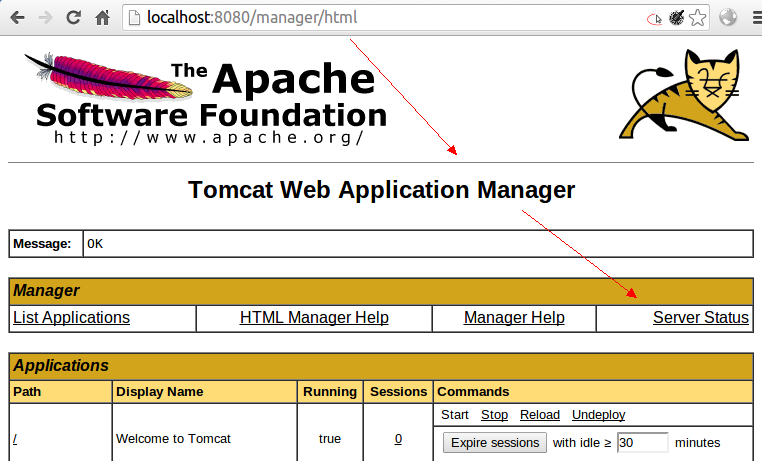This screenshot has width=762, height=461.
Task: Click the OK message text
Action: click(95, 244)
